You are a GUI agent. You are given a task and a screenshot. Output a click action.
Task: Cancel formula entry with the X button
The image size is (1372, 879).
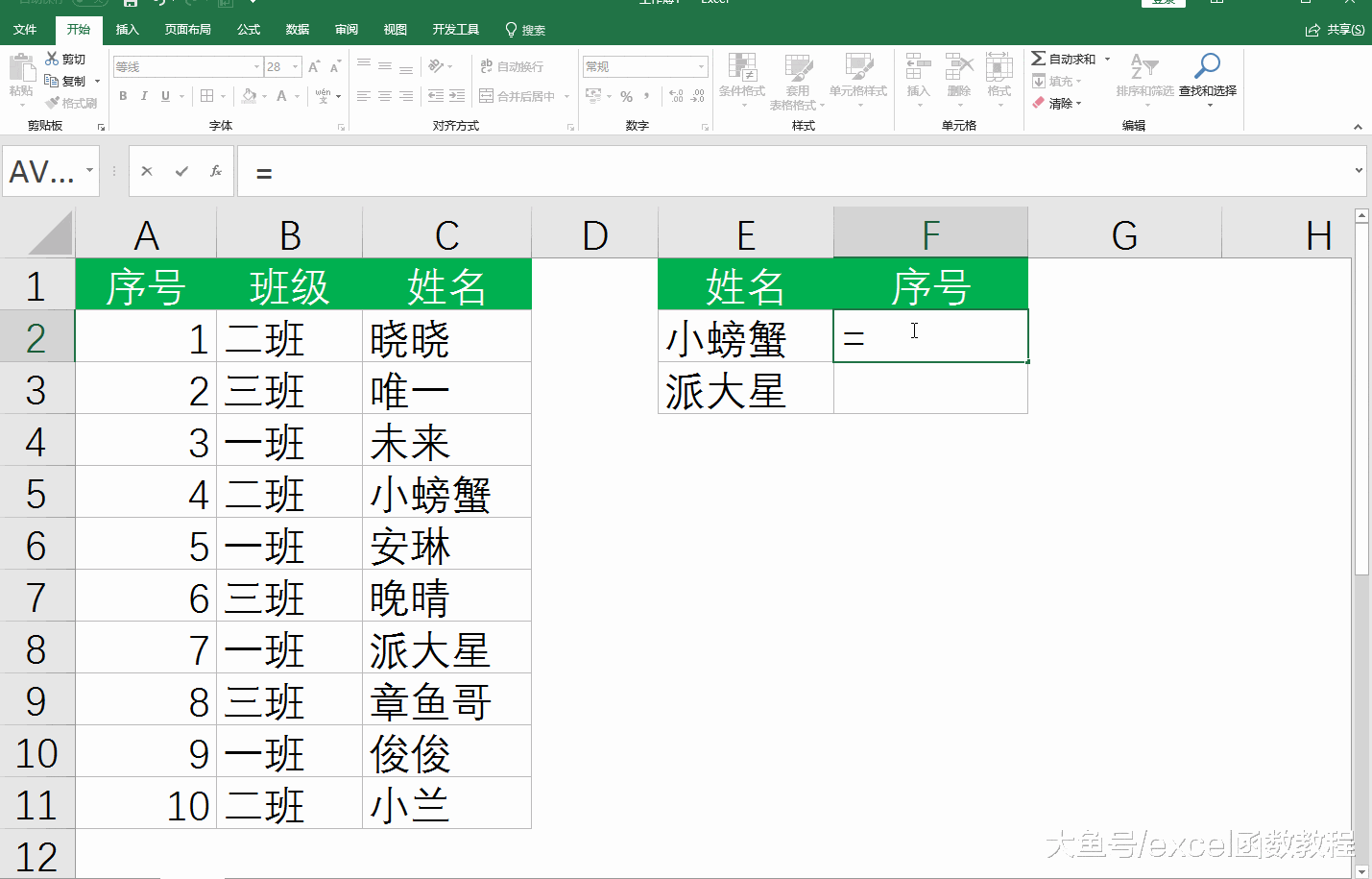click(146, 171)
